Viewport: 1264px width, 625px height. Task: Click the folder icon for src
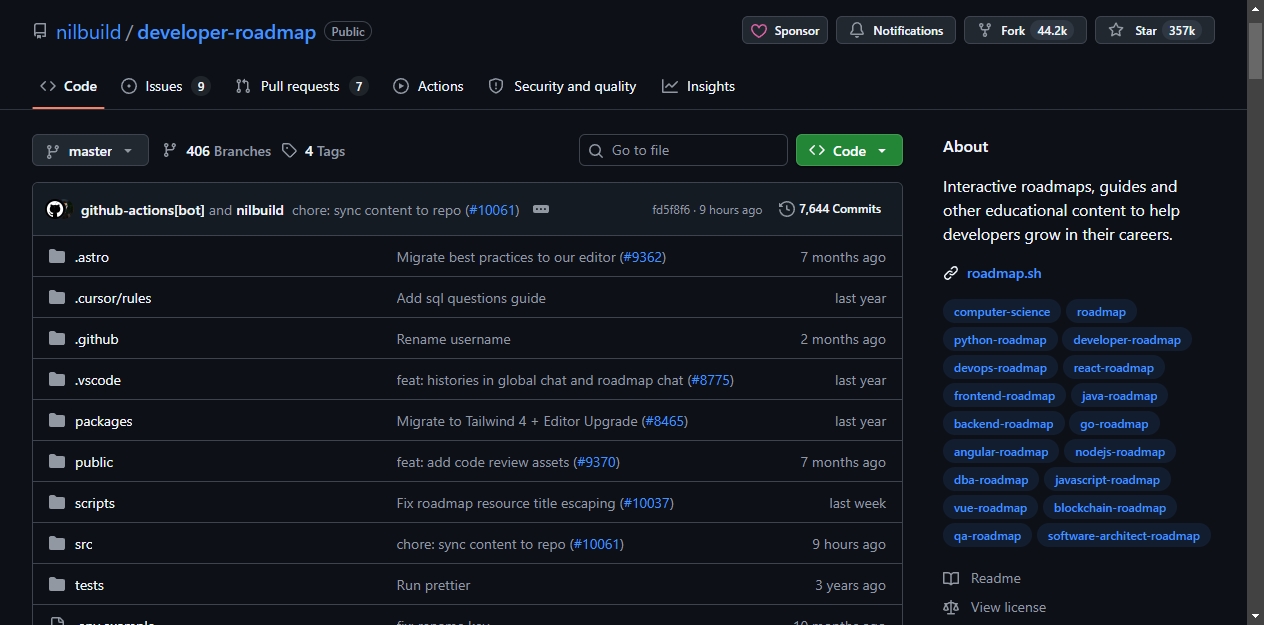point(57,544)
